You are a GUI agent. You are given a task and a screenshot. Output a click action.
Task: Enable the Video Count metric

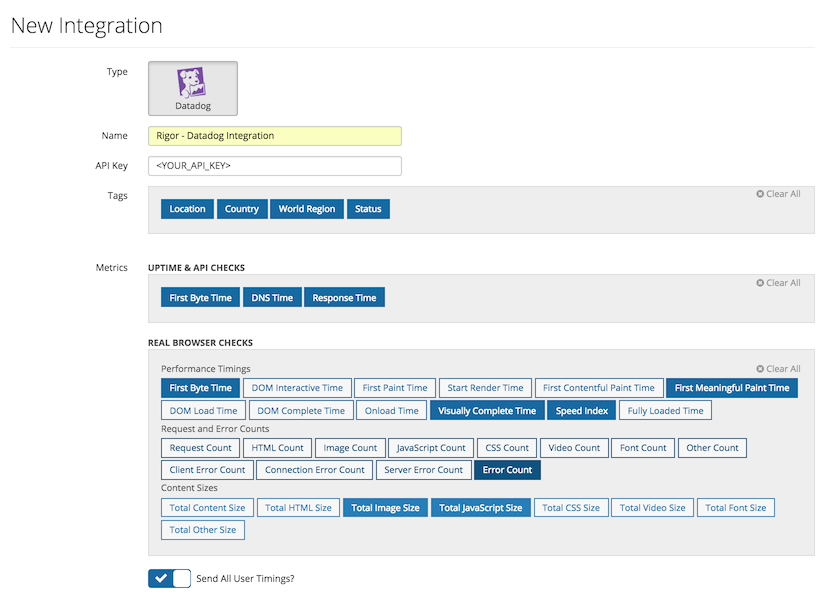pos(574,448)
